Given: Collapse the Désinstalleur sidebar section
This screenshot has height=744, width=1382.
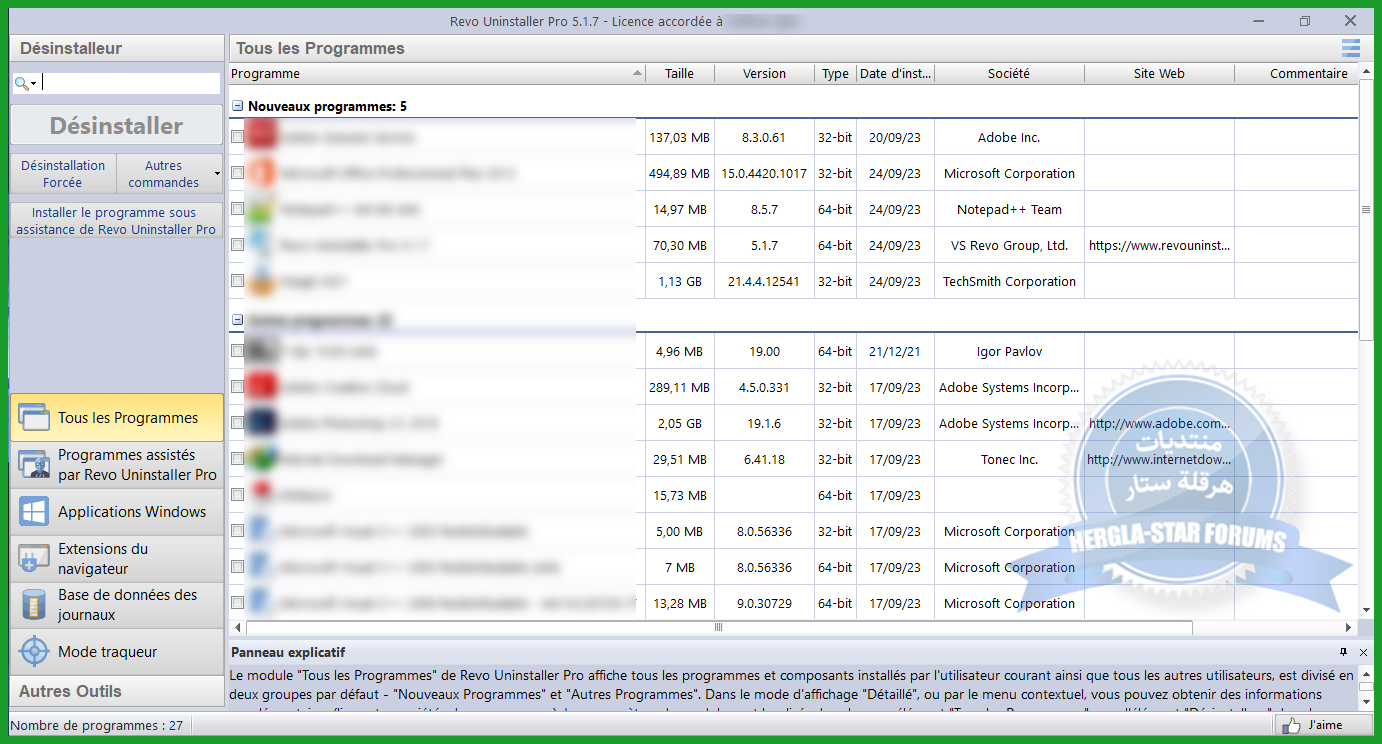Looking at the screenshot, I should click(117, 48).
